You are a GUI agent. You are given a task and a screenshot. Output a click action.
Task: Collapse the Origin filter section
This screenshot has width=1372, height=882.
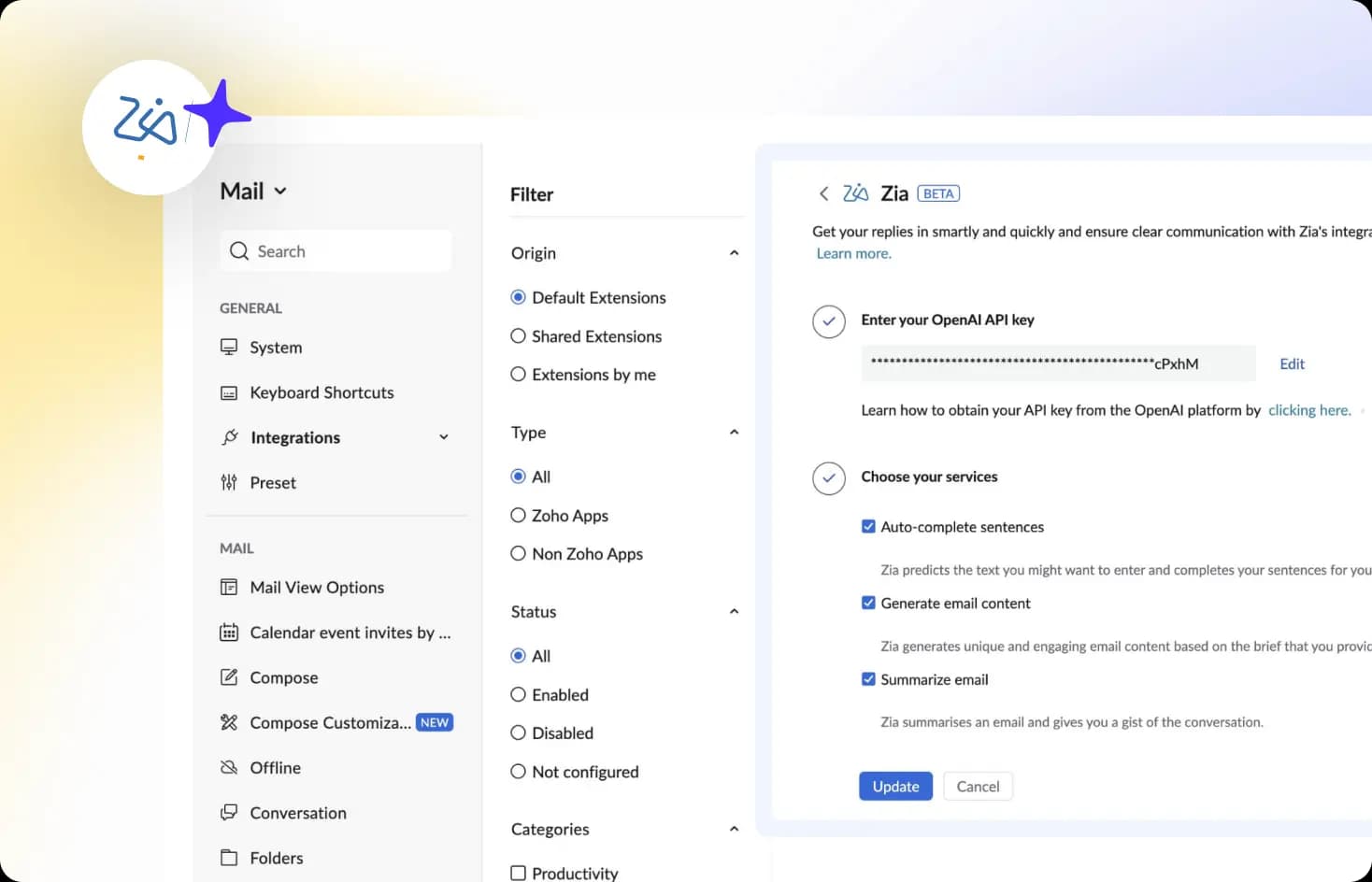734,253
